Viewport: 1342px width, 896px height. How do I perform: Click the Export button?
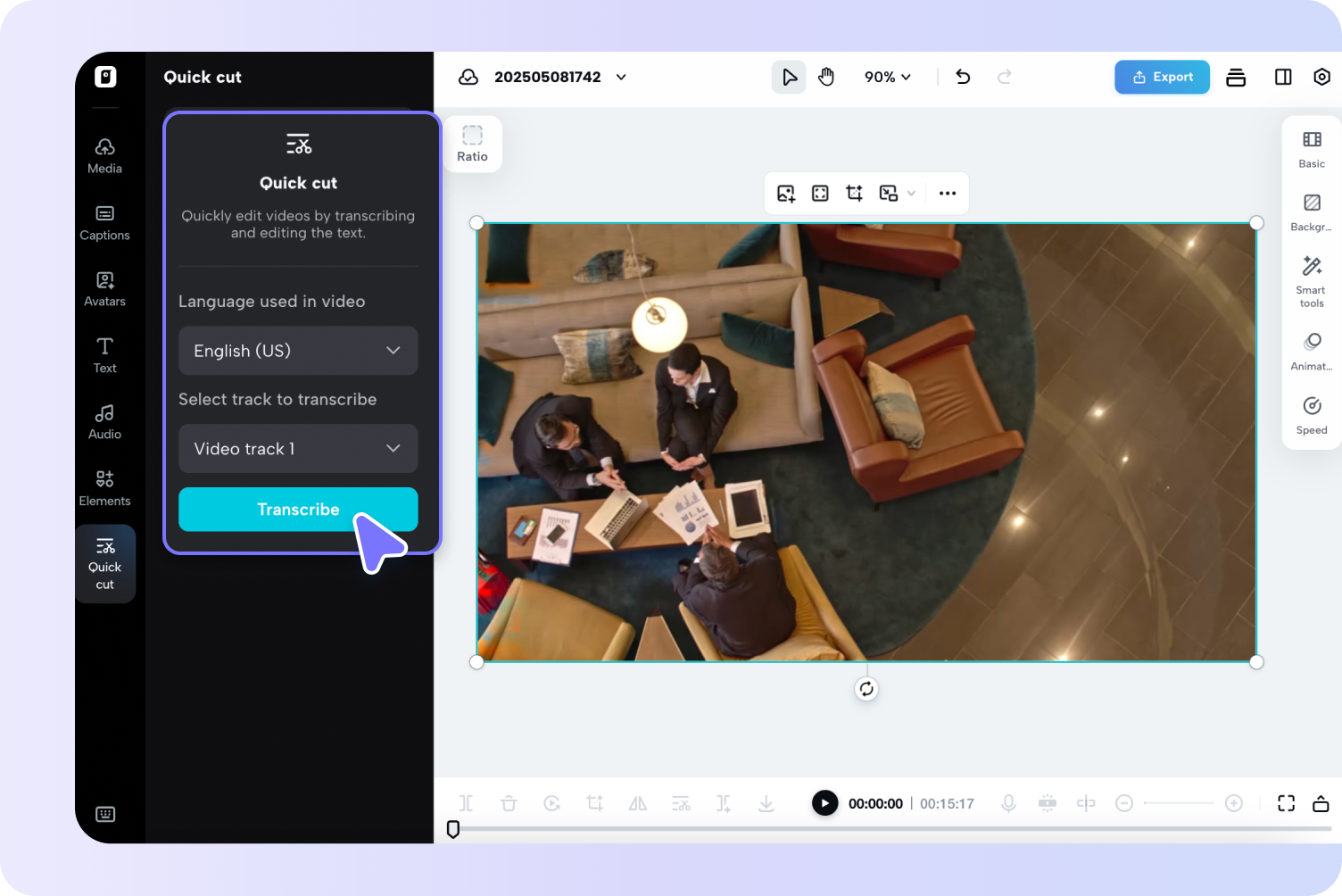(1162, 77)
